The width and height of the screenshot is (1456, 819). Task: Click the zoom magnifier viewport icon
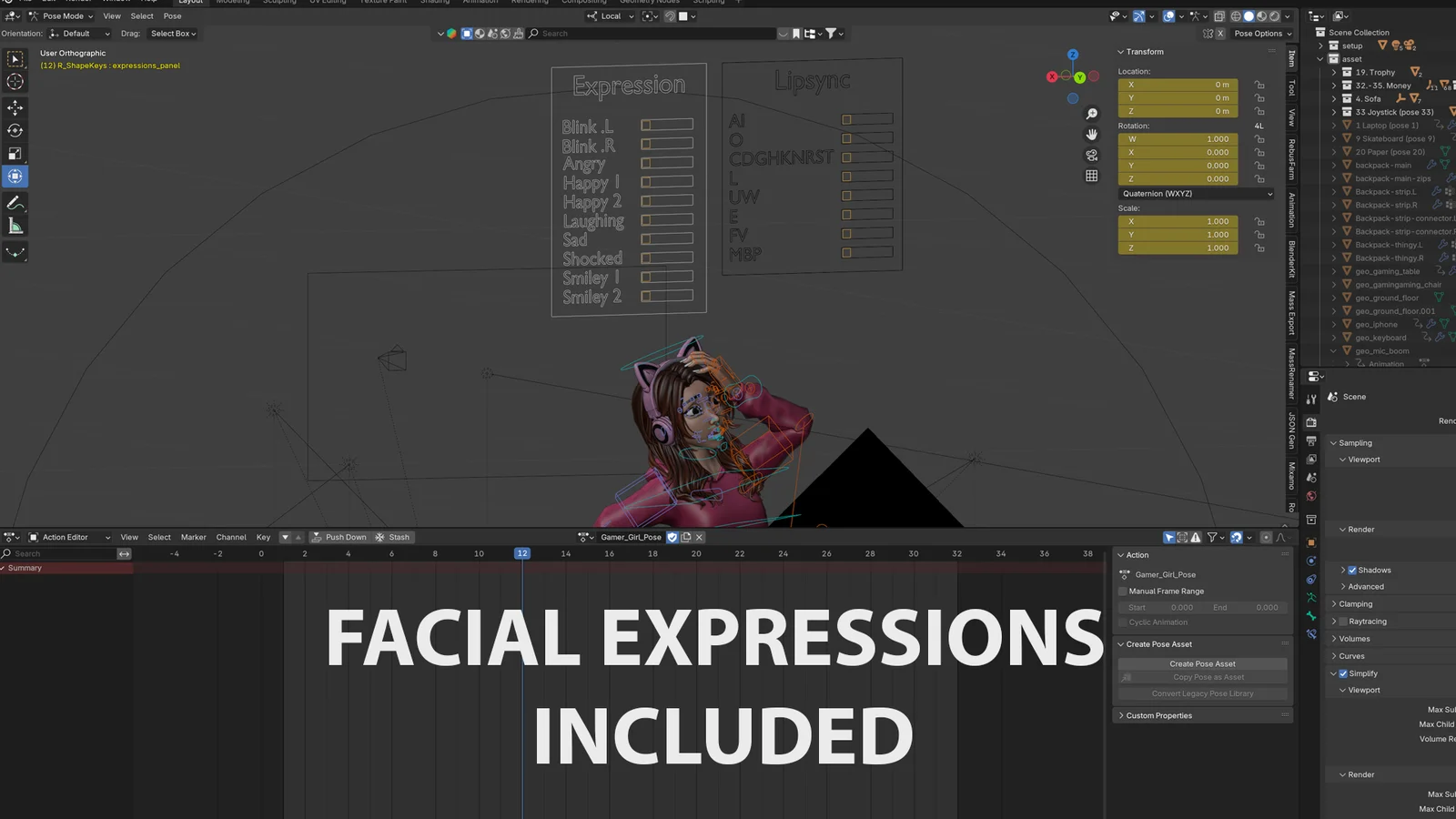coord(1091,114)
